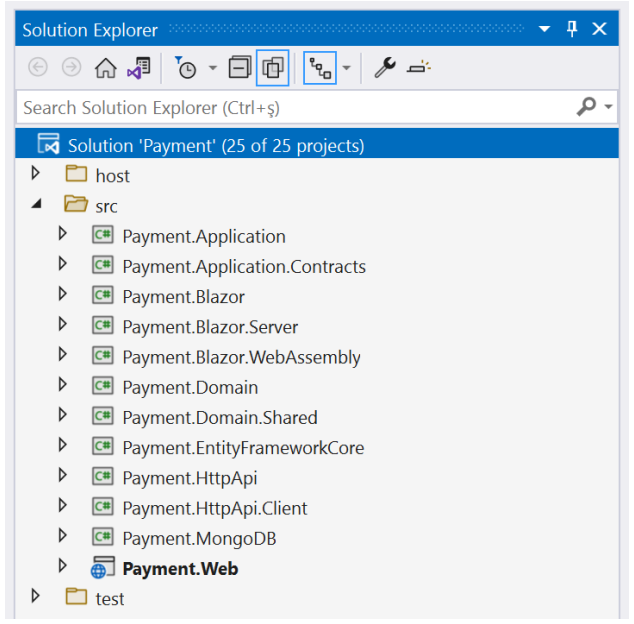
Task: Click Payment.EntityFrameworkCore C# icon
Action: pyautogui.click(x=103, y=446)
